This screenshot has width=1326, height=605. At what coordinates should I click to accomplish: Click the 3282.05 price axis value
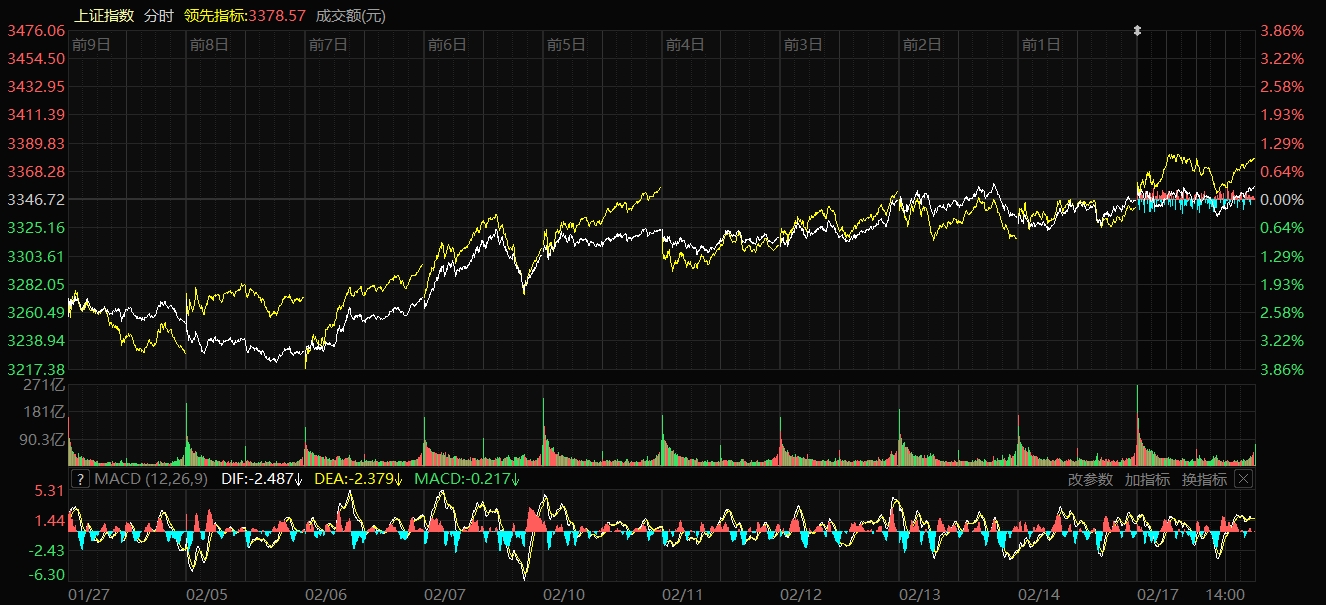coord(36,284)
